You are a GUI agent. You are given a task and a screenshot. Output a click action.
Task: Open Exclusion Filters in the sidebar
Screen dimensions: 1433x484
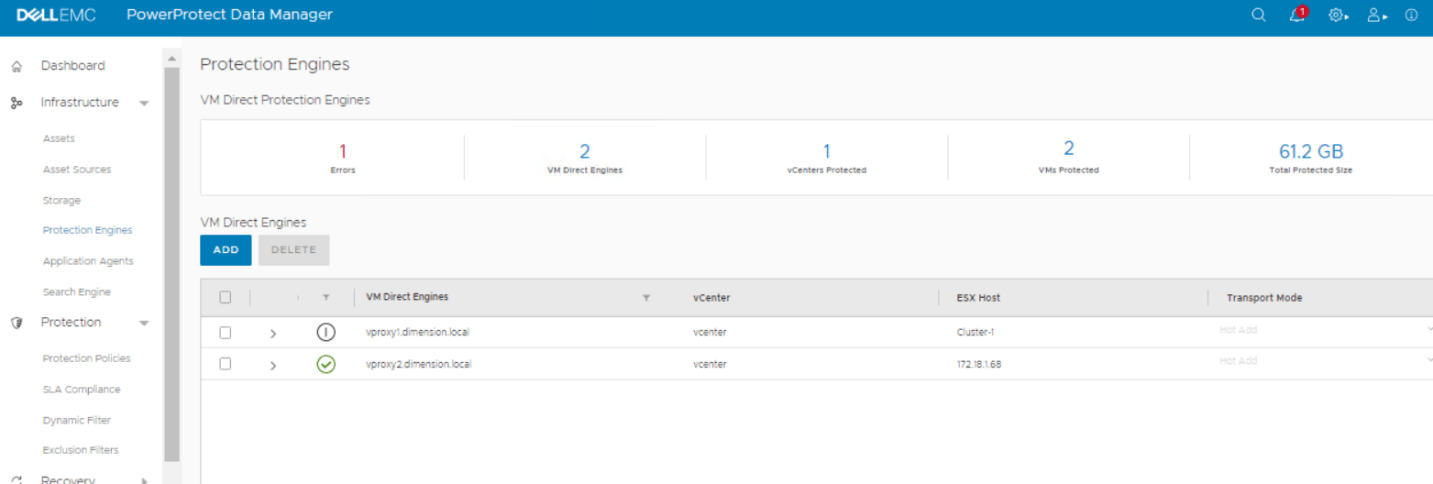[80, 450]
